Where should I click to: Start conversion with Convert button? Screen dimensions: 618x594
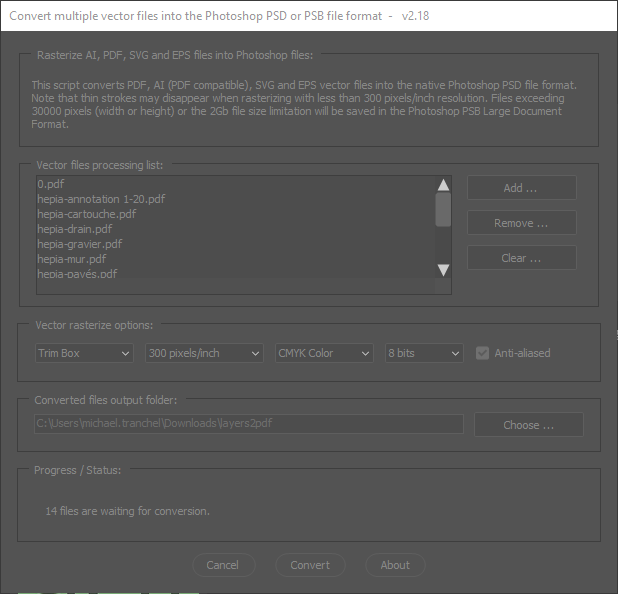310,565
